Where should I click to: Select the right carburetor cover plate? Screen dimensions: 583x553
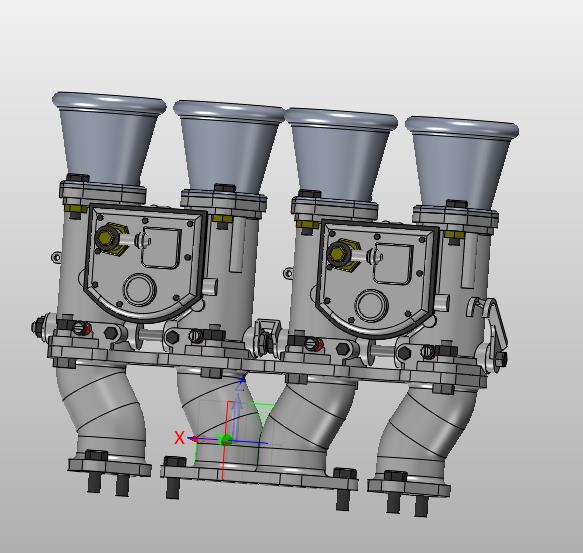[377, 278]
